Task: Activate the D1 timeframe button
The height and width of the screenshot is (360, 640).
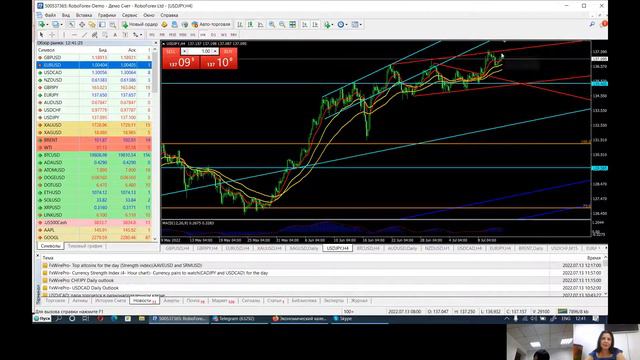Action: click(x=213, y=35)
